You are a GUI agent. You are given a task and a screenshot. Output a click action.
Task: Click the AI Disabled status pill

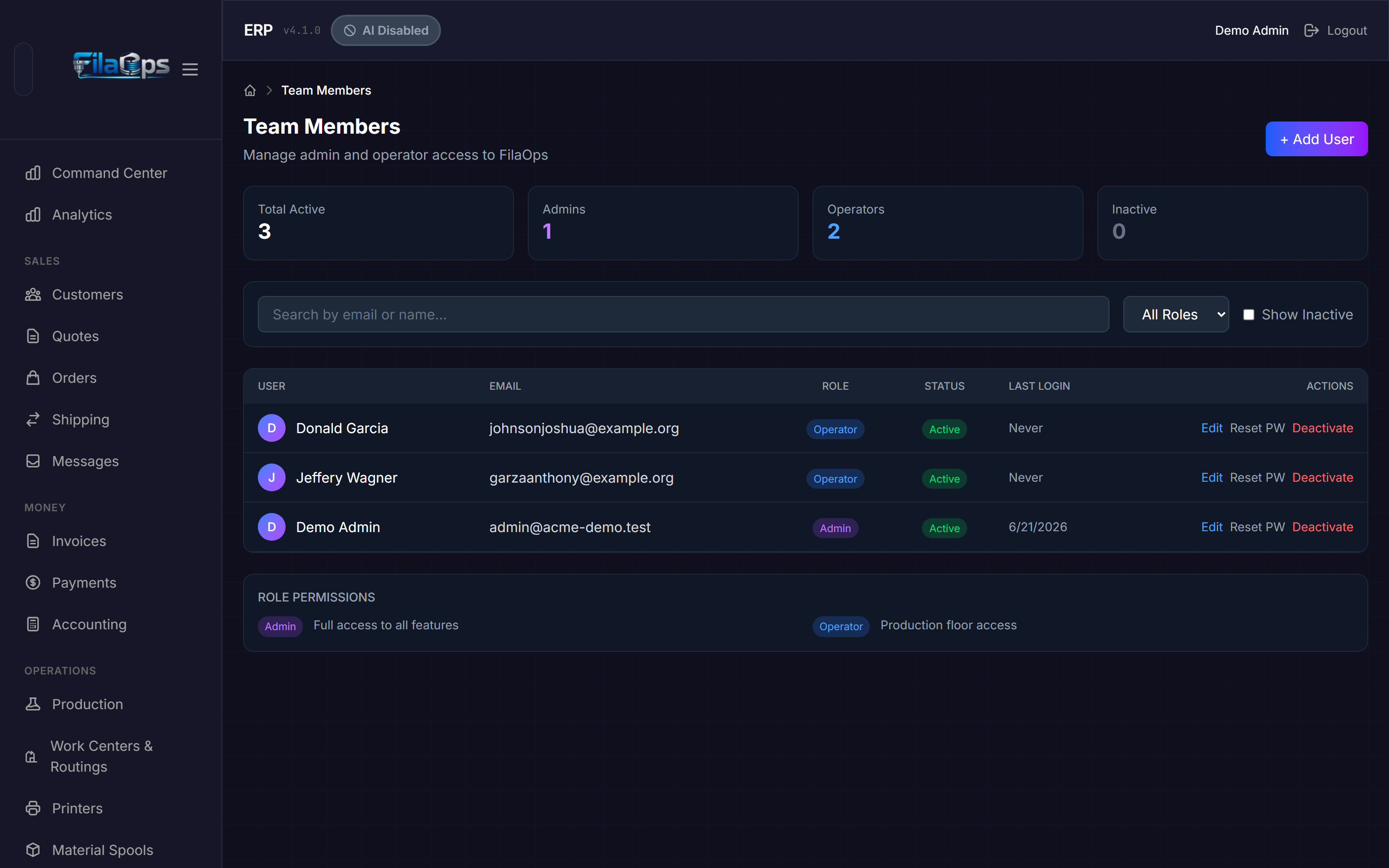[x=386, y=30]
